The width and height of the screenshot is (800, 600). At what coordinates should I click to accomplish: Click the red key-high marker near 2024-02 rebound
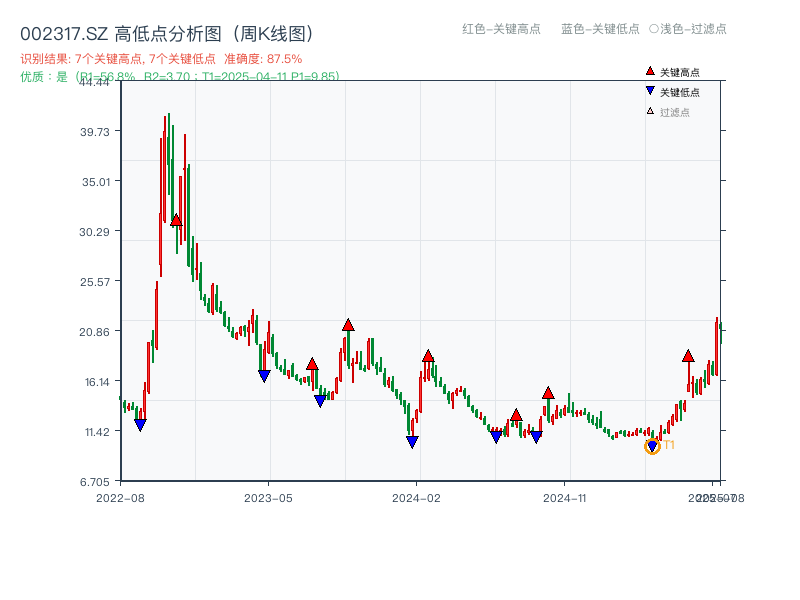coord(428,355)
